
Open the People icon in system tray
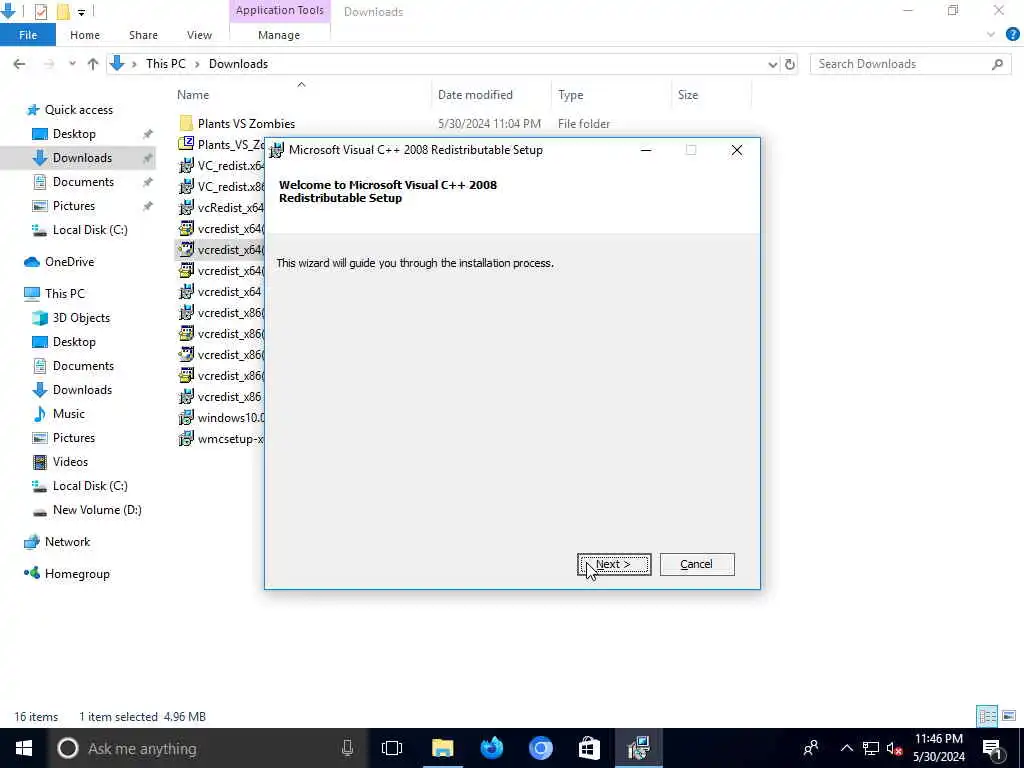[x=811, y=748]
